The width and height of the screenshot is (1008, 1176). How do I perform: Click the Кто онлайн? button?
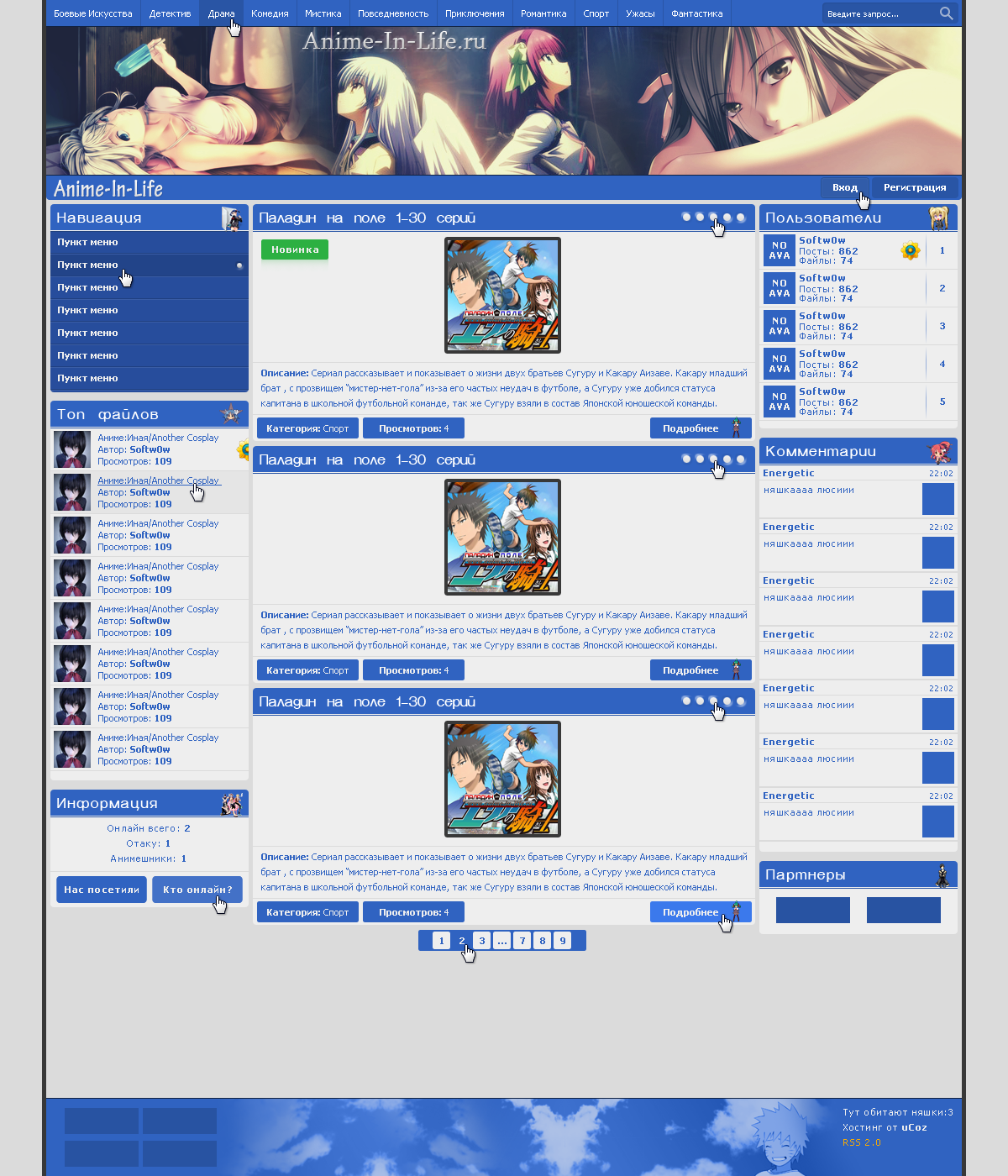pyautogui.click(x=197, y=890)
